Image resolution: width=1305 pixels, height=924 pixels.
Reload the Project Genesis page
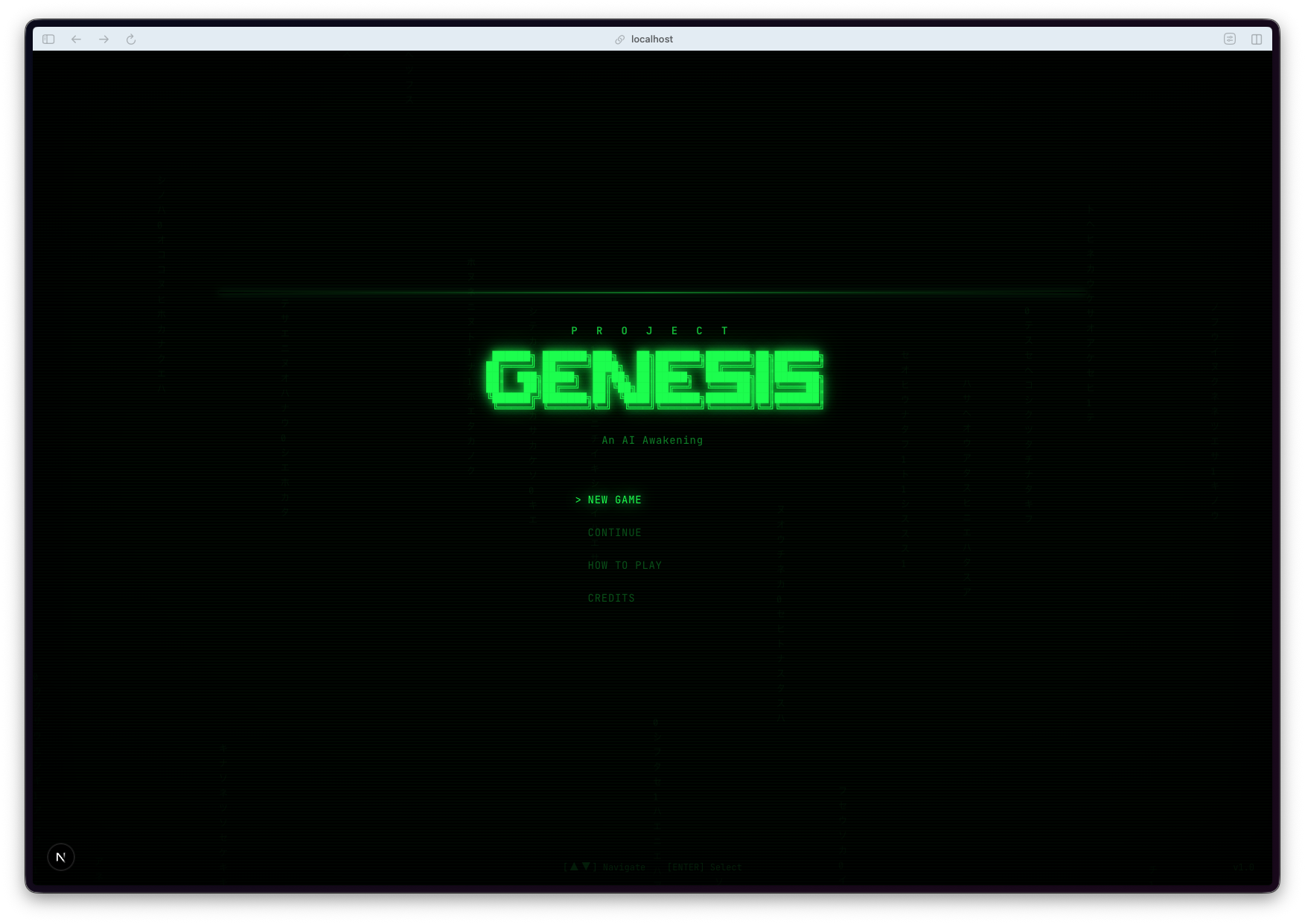pyautogui.click(x=132, y=39)
